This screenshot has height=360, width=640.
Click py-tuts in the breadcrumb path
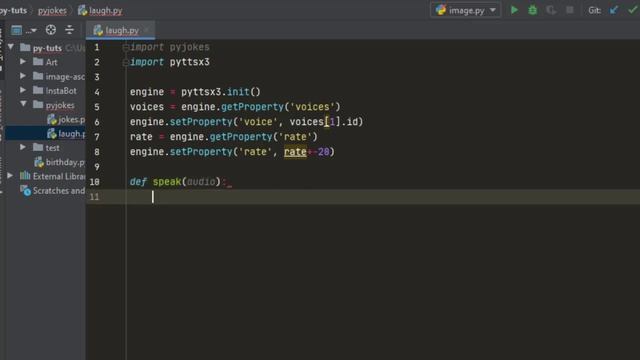pyautogui.click(x=13, y=11)
